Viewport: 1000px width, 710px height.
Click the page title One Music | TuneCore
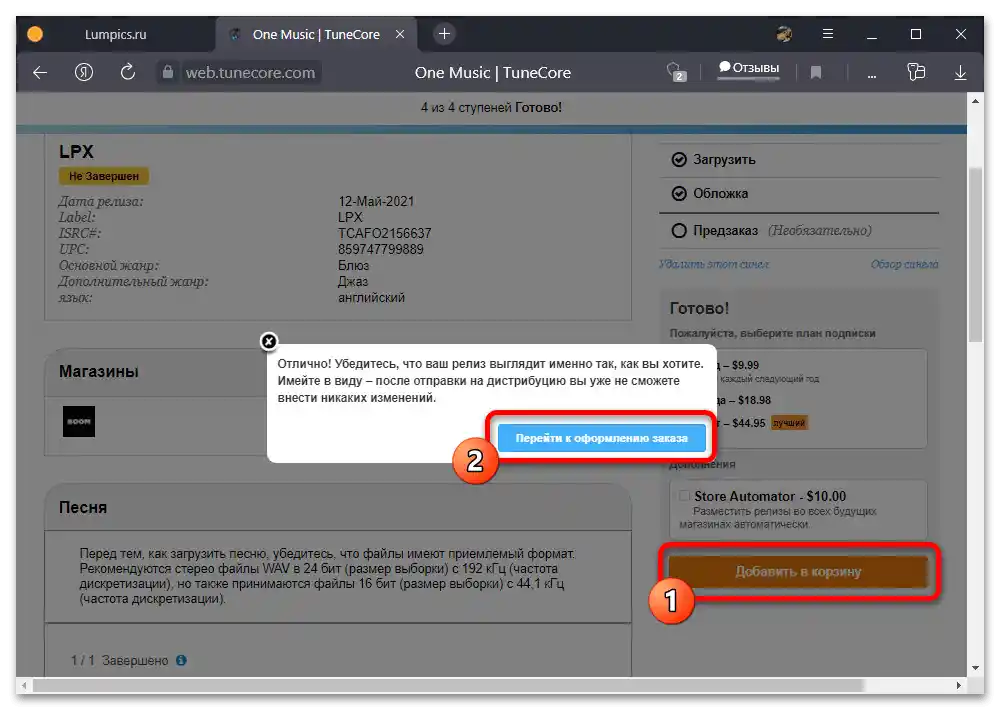click(493, 73)
